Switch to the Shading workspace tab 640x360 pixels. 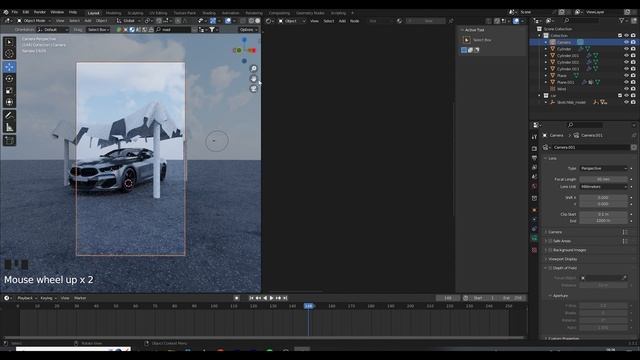tap(209, 13)
